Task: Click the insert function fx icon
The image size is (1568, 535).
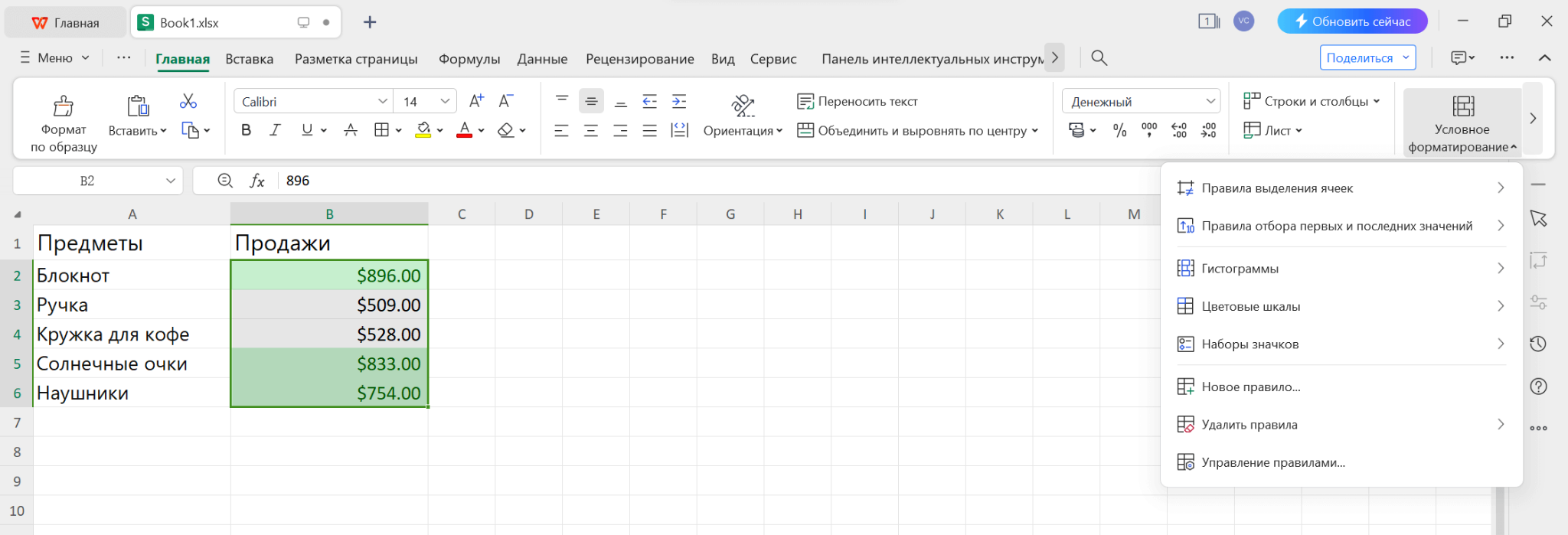Action: (257, 181)
